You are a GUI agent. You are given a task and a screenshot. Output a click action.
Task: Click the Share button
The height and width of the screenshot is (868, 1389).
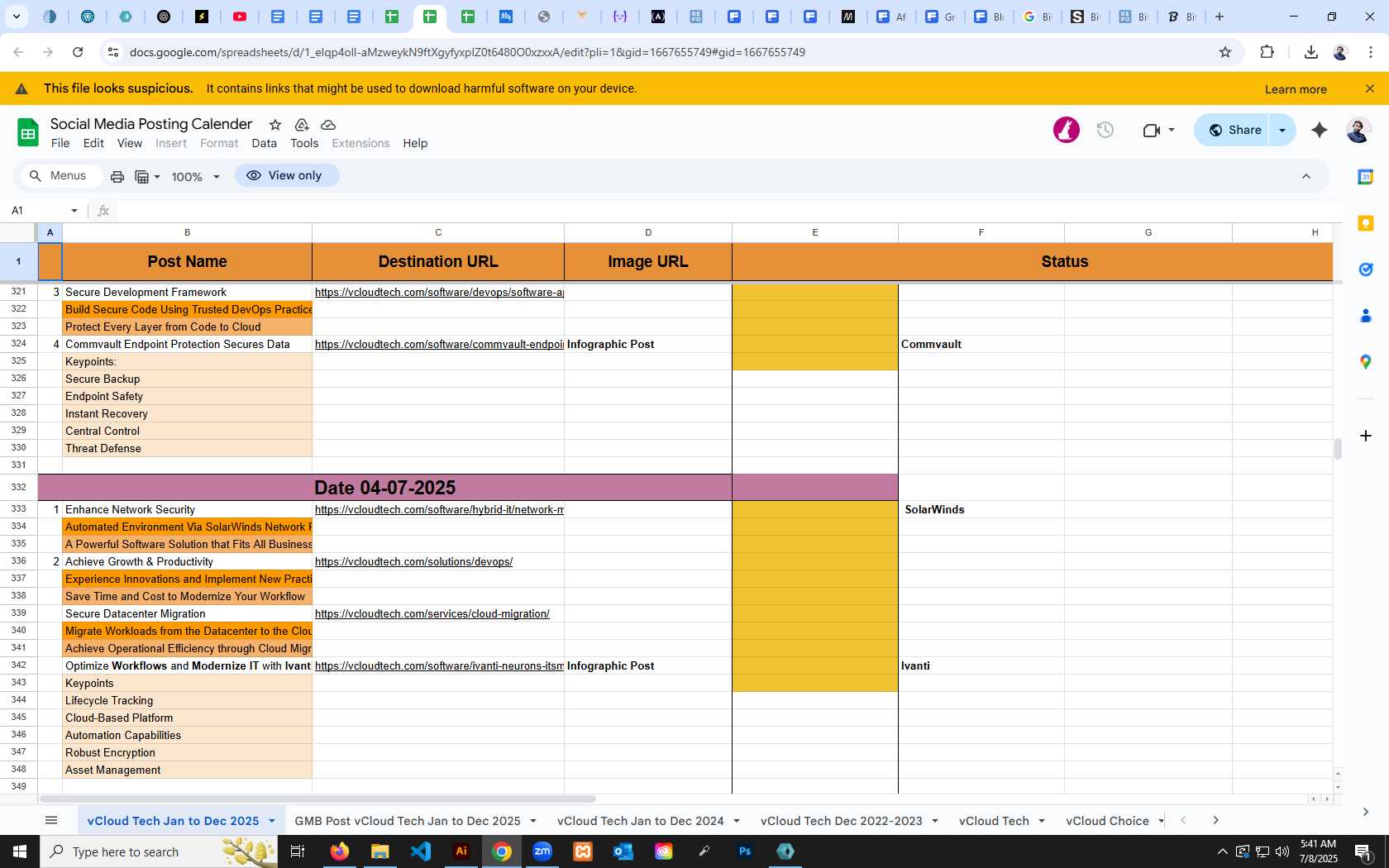[1232, 130]
